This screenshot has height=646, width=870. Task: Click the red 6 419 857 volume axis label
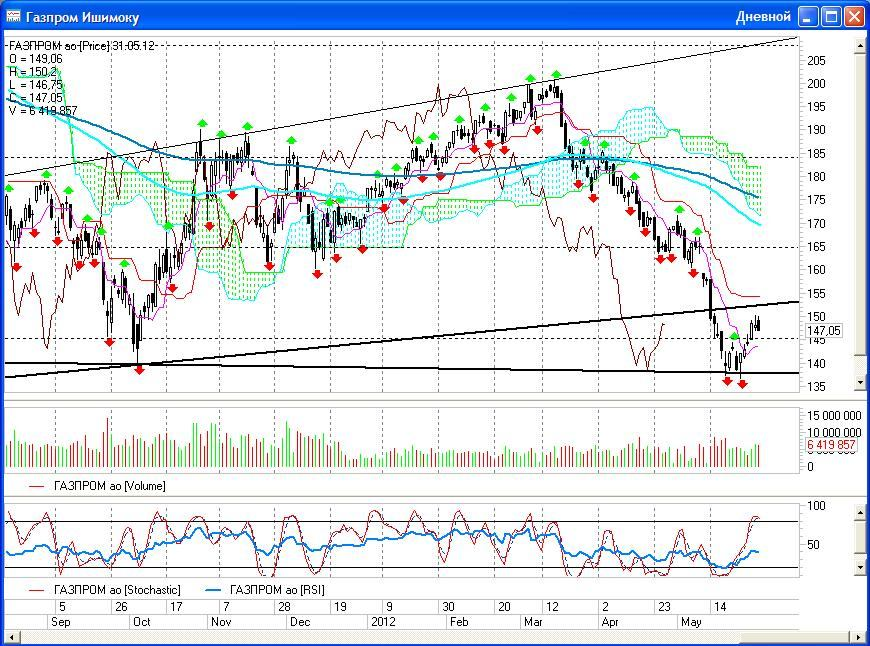830,445
